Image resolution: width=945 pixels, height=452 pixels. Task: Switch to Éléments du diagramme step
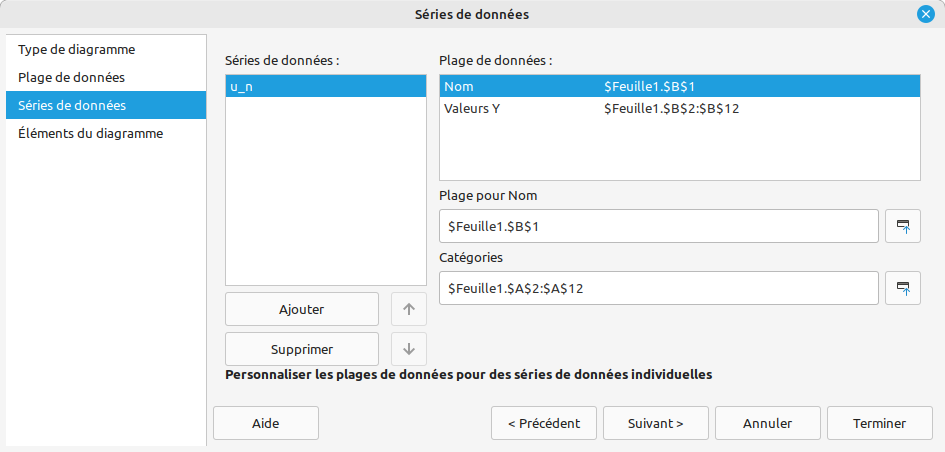pos(90,133)
